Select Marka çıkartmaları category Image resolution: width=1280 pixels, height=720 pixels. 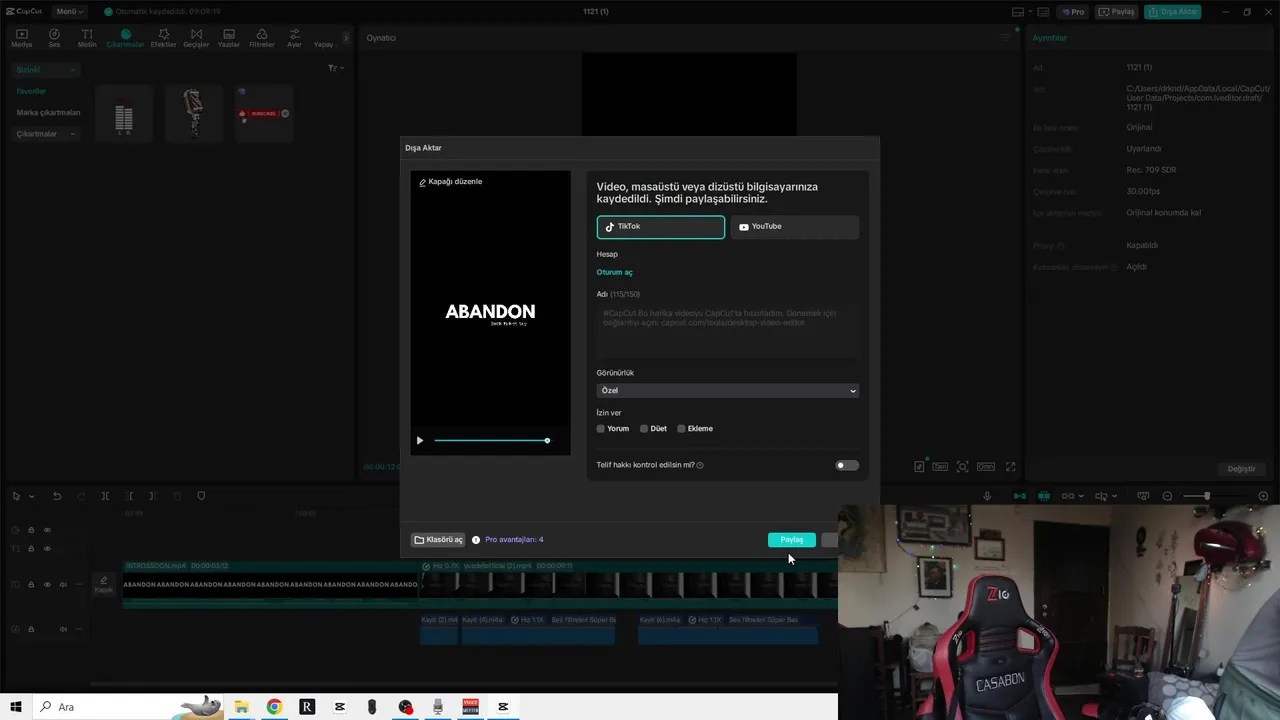48,112
